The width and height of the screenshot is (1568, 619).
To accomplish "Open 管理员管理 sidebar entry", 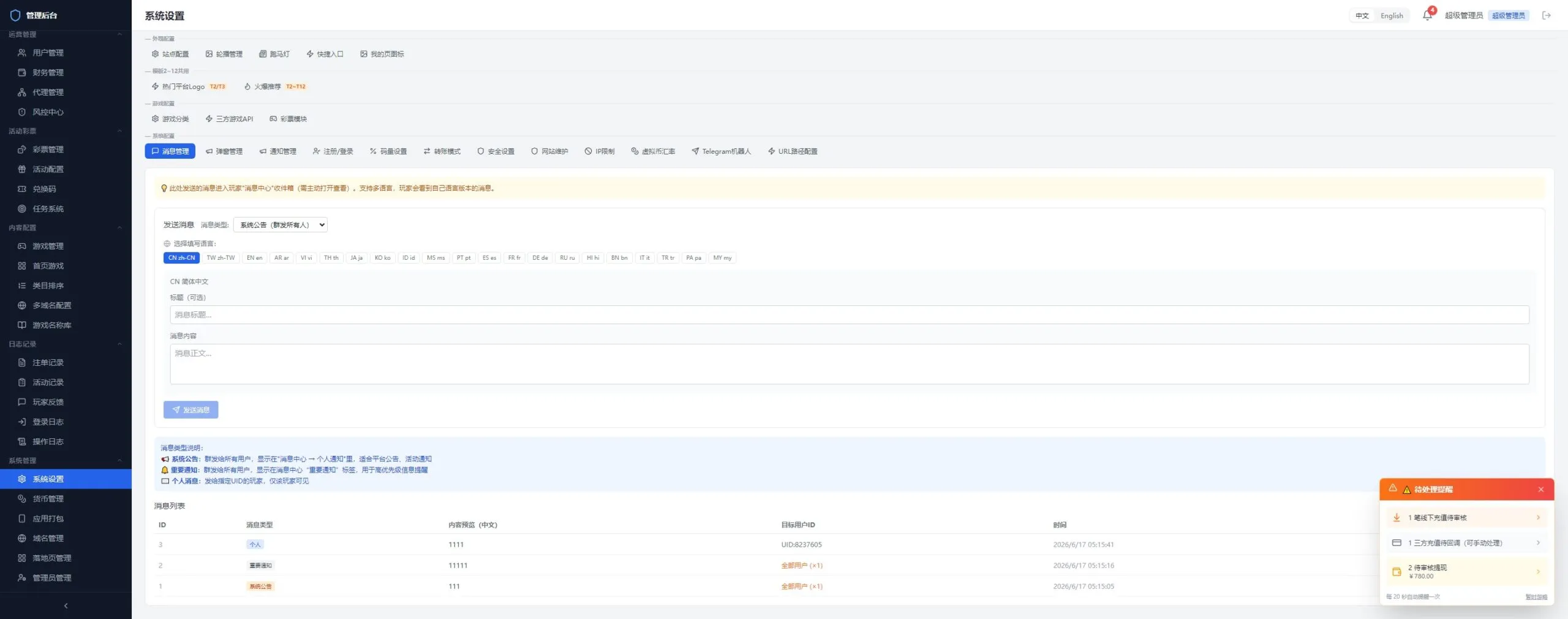I will tap(66, 577).
